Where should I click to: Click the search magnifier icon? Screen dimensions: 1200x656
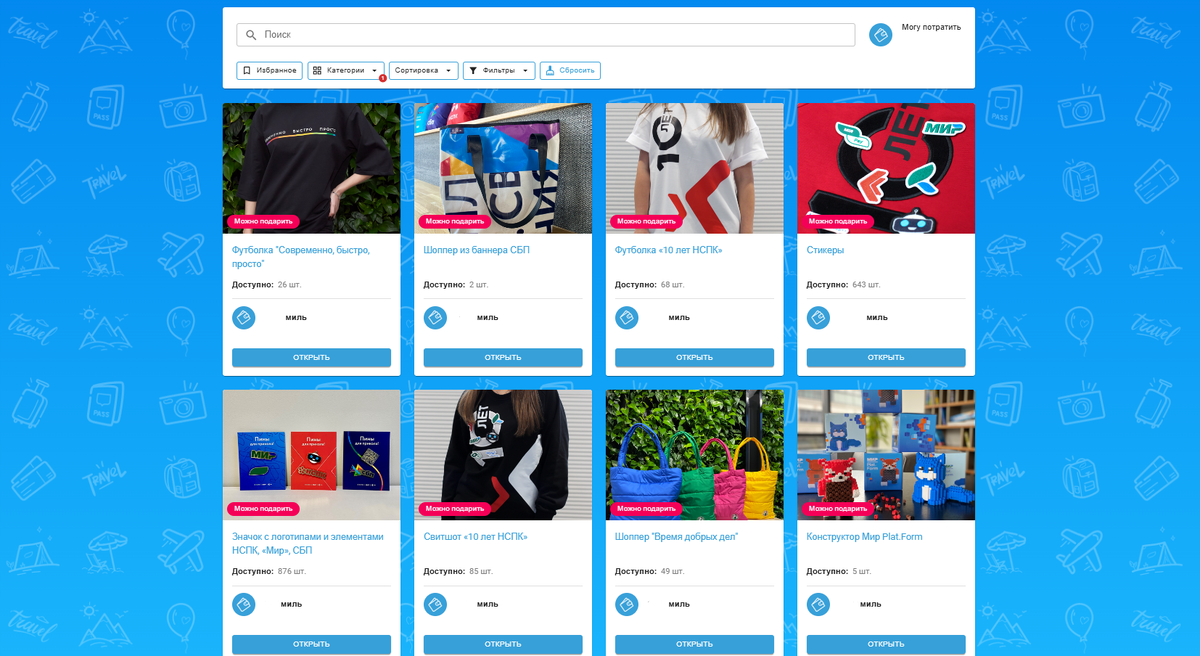[249, 35]
